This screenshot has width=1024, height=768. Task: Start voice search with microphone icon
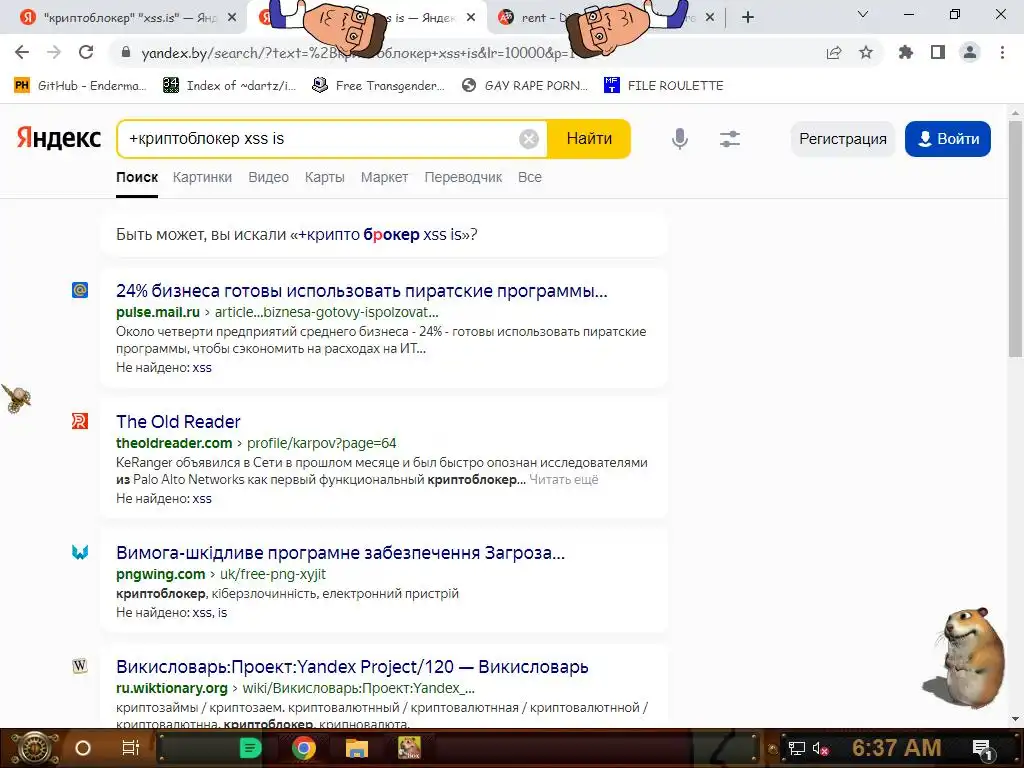click(x=680, y=138)
